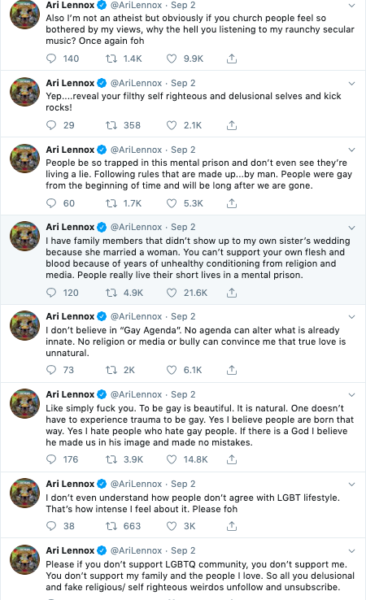Viewport: 366px width, 600px height.
Task: Open the chevron menu on the atheist tweet
Action: point(351,5)
